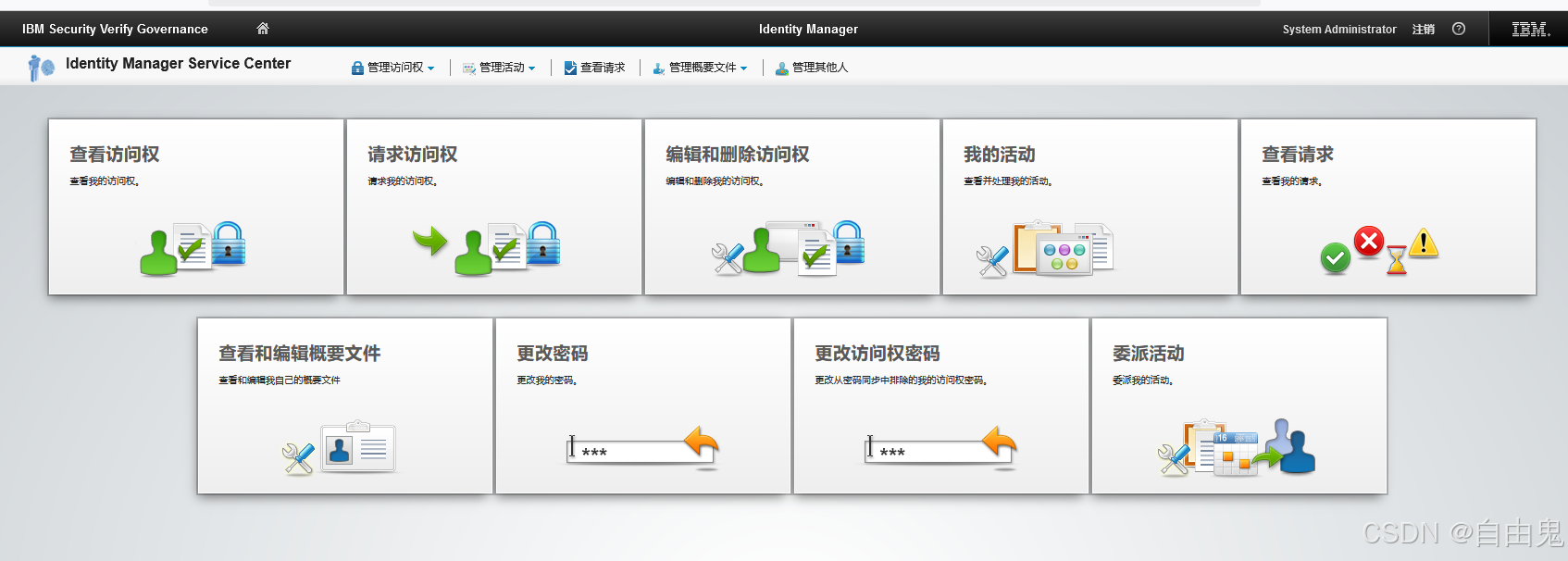Click the icon beside 管理概要文件 menu

(x=659, y=68)
